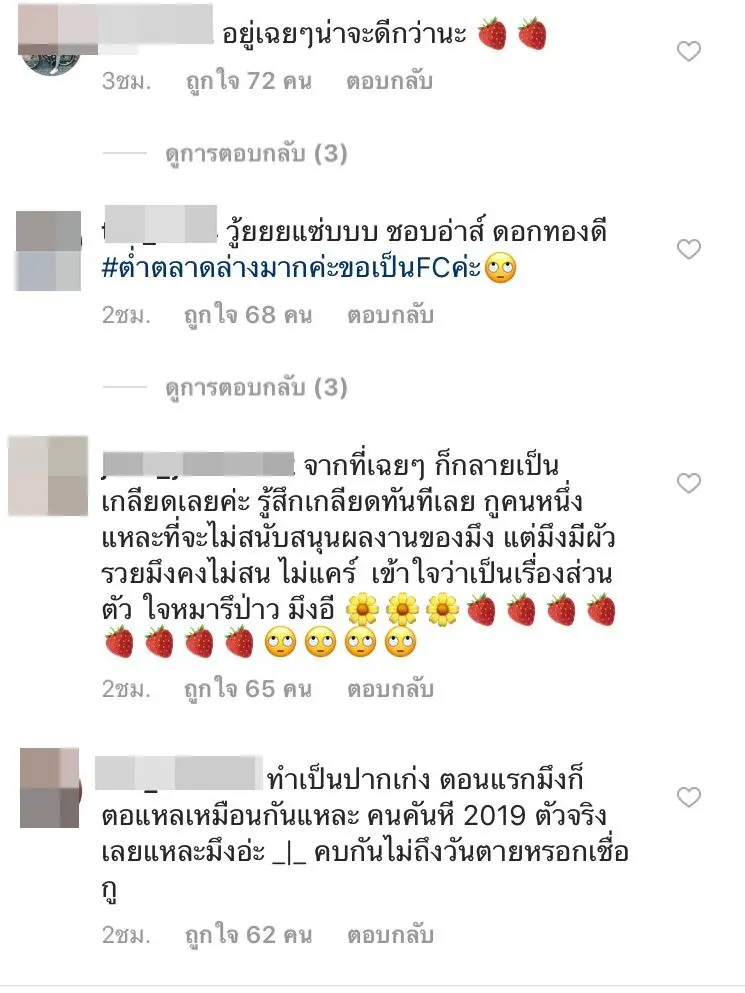Heart the comment mentioning 2019
745x993 pixels.
(689, 797)
